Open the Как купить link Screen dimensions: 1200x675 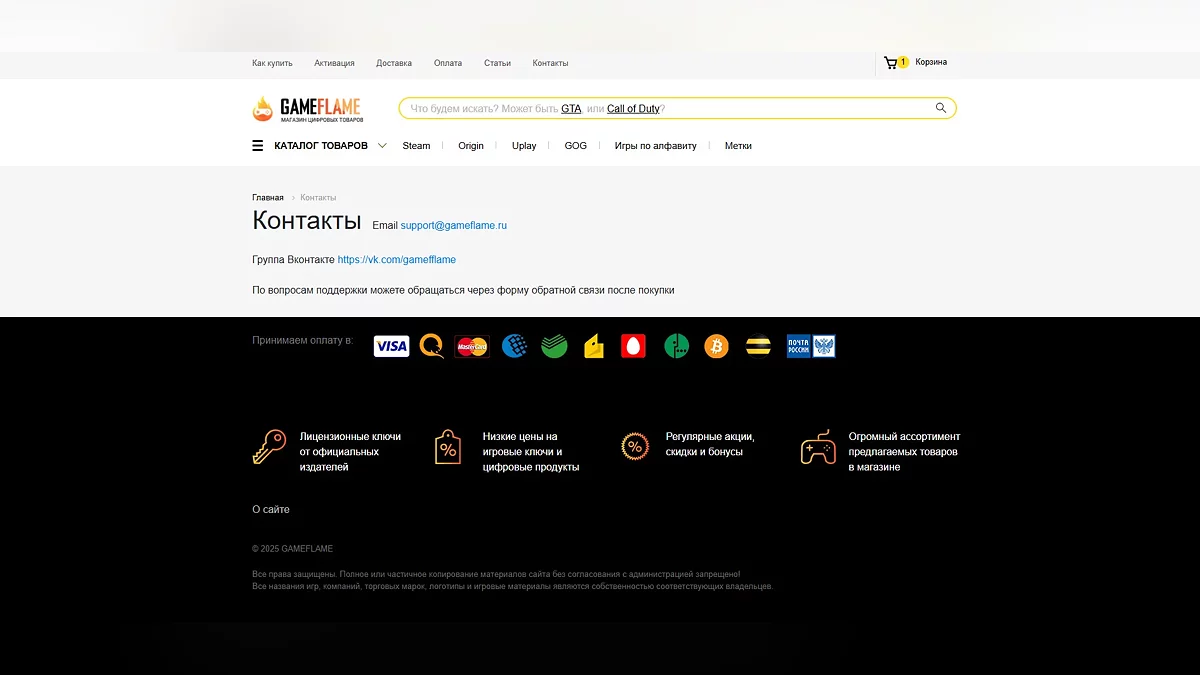click(x=272, y=63)
